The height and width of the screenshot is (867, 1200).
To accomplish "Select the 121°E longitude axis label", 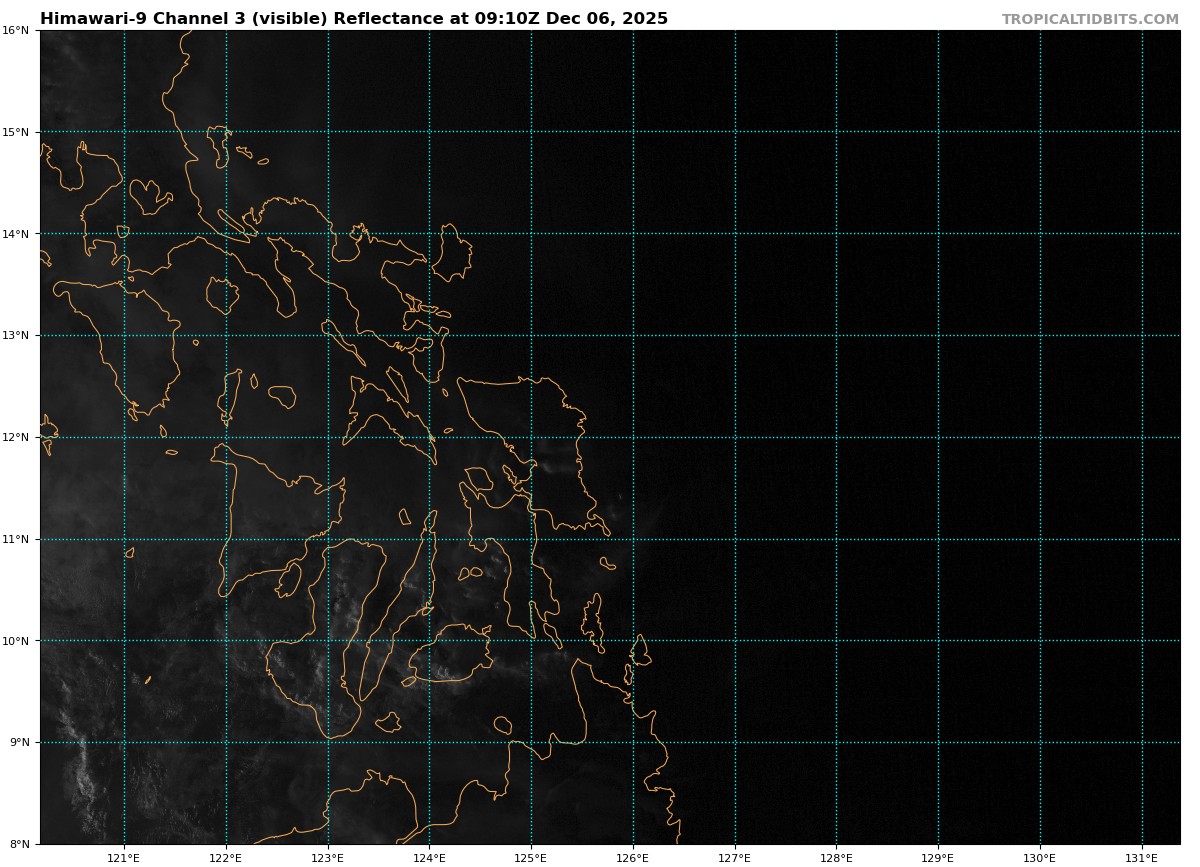I will click(x=124, y=857).
